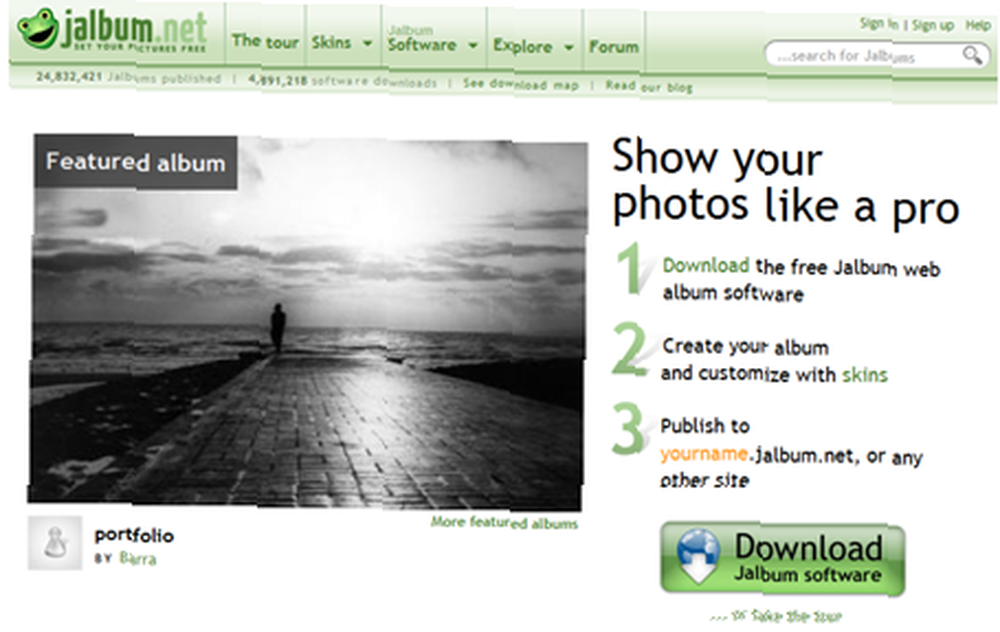Open the Skins menu
The width and height of the screenshot is (1000, 632).
click(332, 43)
